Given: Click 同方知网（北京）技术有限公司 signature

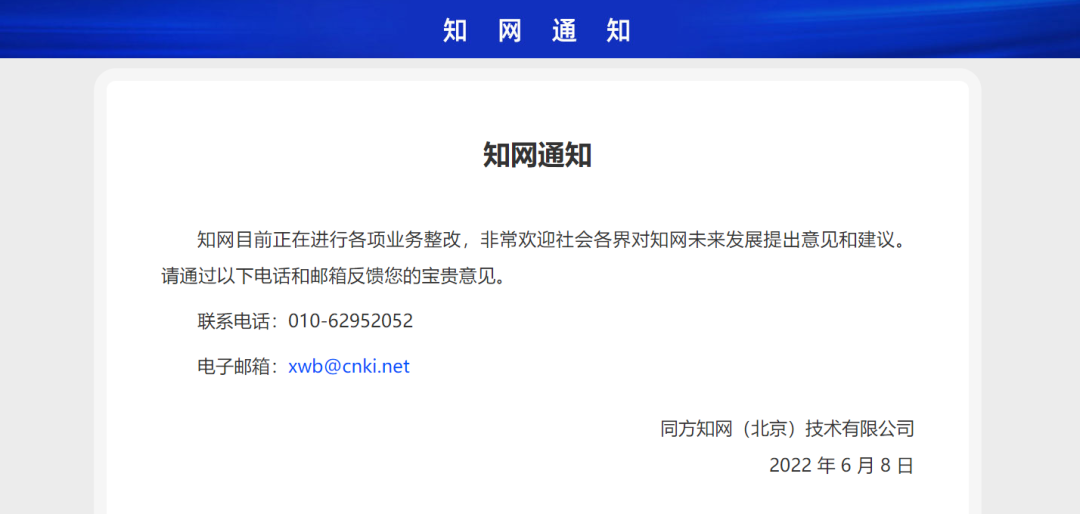Looking at the screenshot, I should 787,429.
